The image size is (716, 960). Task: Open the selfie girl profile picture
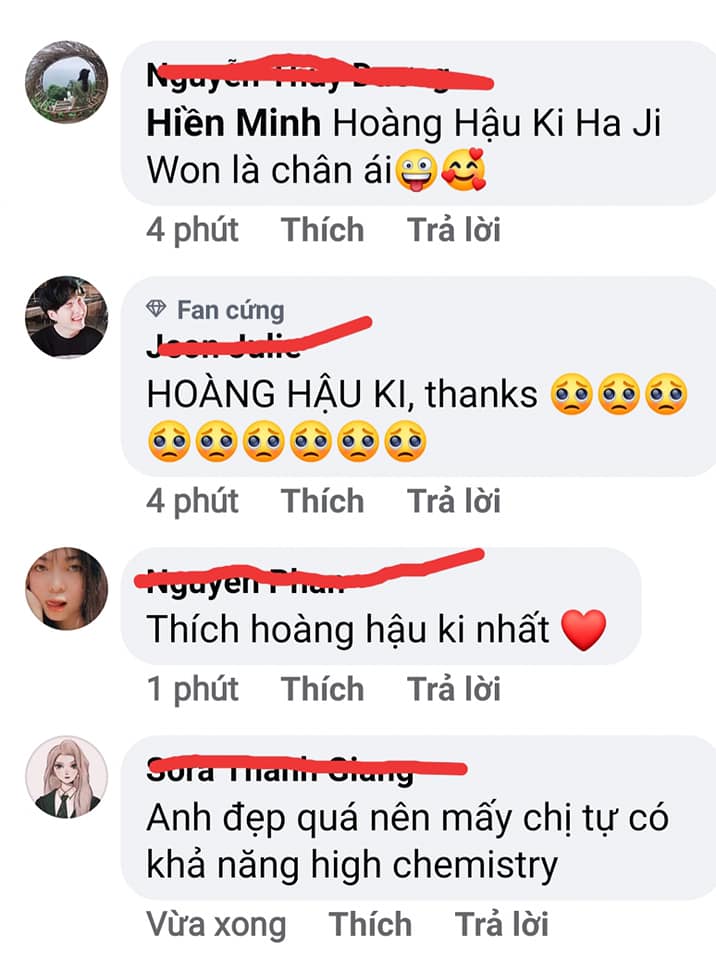pyautogui.click(x=67, y=588)
